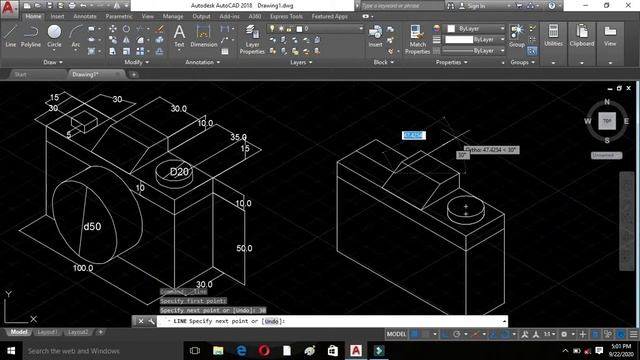The width and height of the screenshot is (640, 360).
Task: Click the Erase tool icon
Action: [160, 29]
